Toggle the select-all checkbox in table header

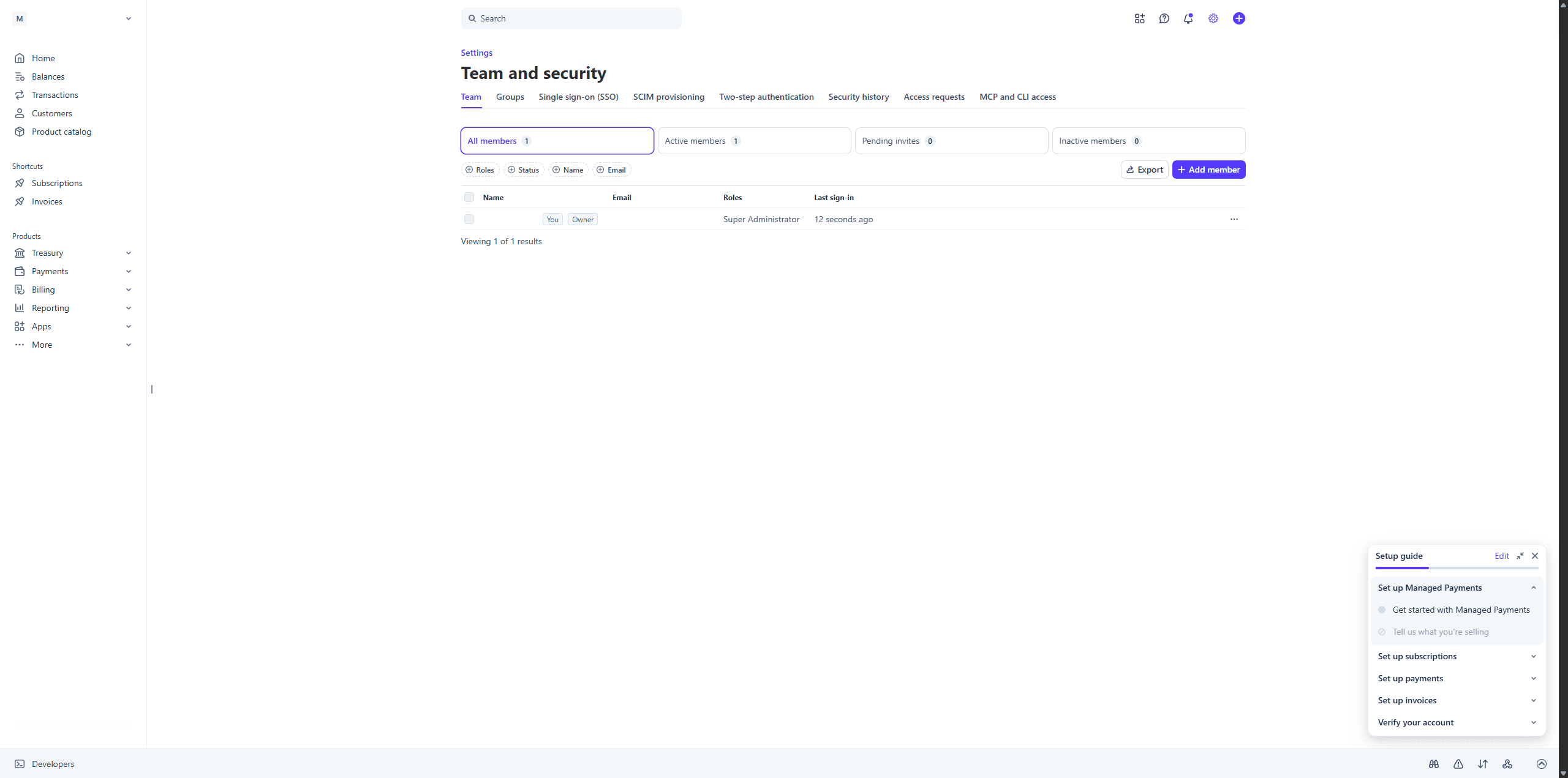click(469, 197)
